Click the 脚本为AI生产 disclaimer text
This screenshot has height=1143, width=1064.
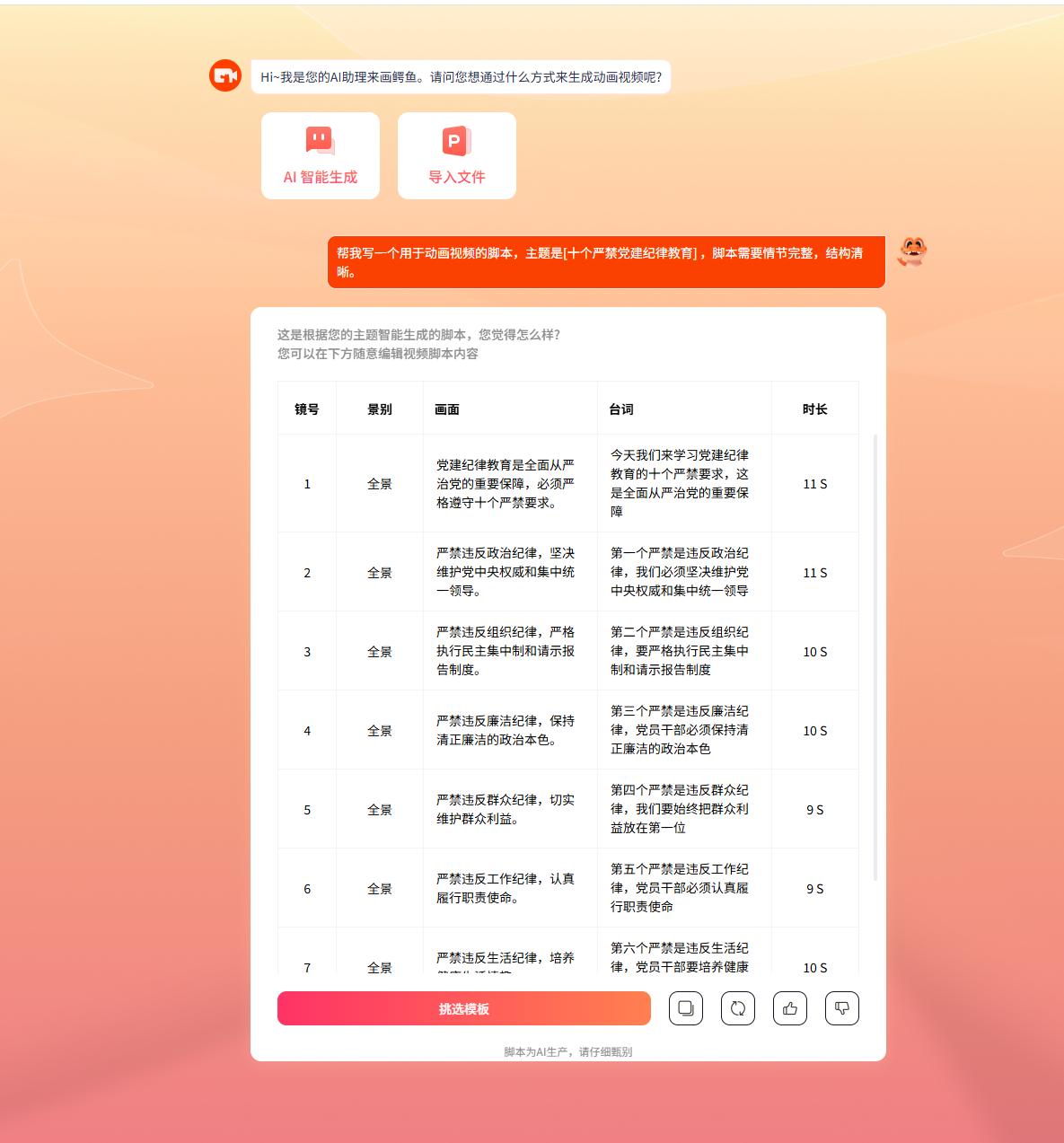pyautogui.click(x=568, y=1051)
